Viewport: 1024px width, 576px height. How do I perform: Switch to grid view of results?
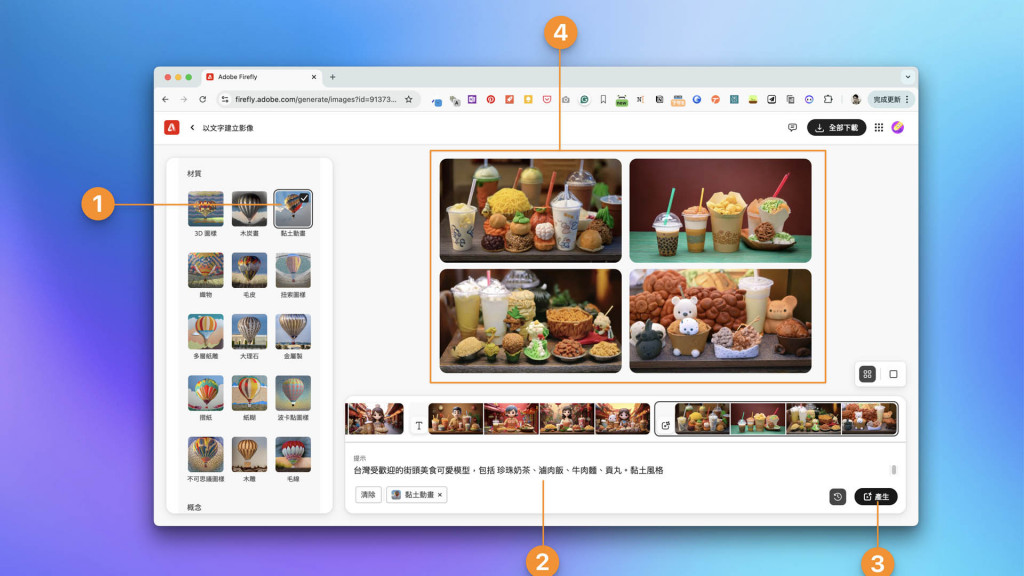(x=867, y=374)
